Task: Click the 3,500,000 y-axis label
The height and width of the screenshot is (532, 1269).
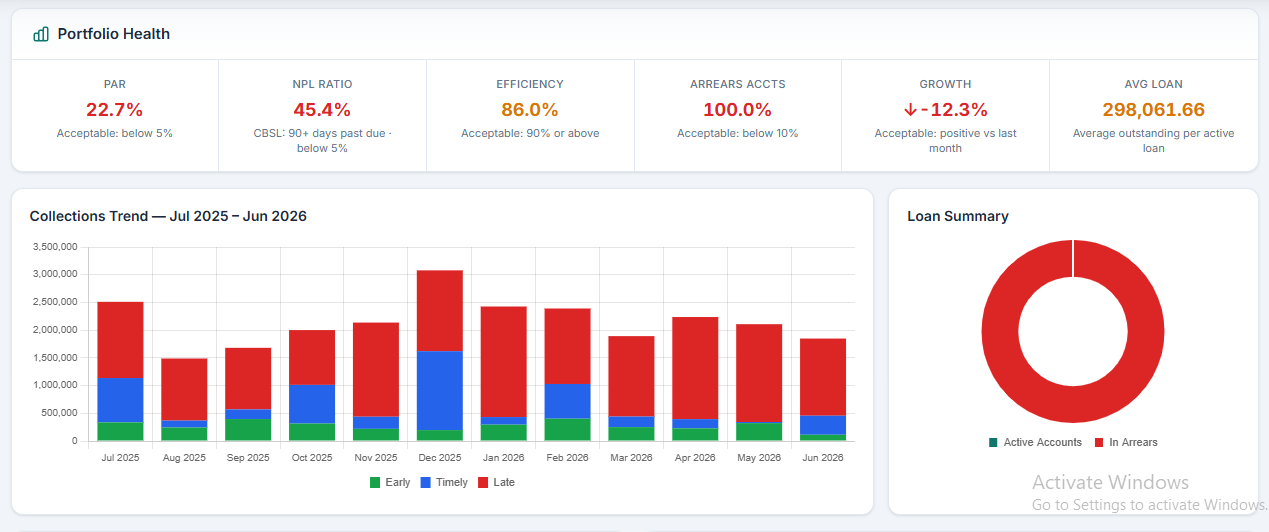Action: click(x=55, y=246)
